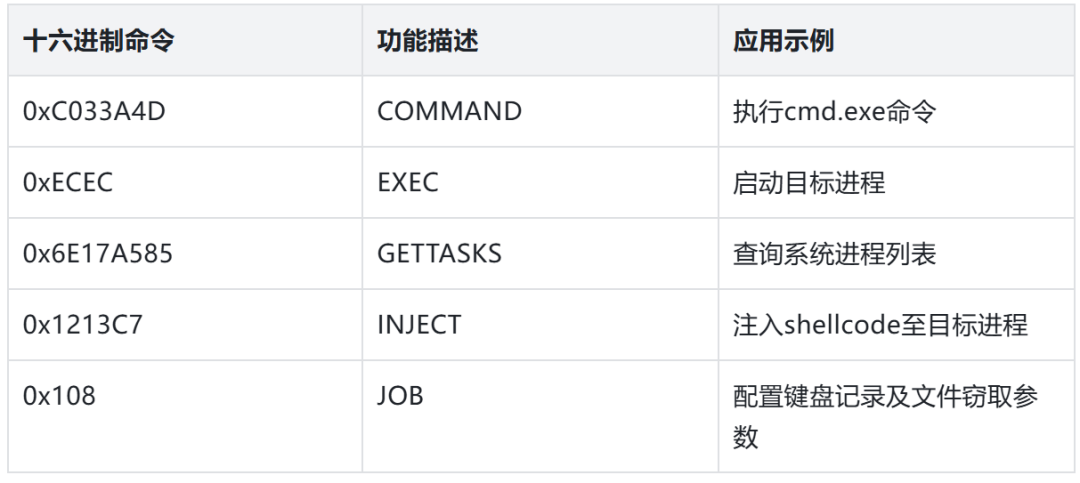Click the EXEC function description cell
Viewport: 1080px width, 483px height.
click(x=407, y=183)
